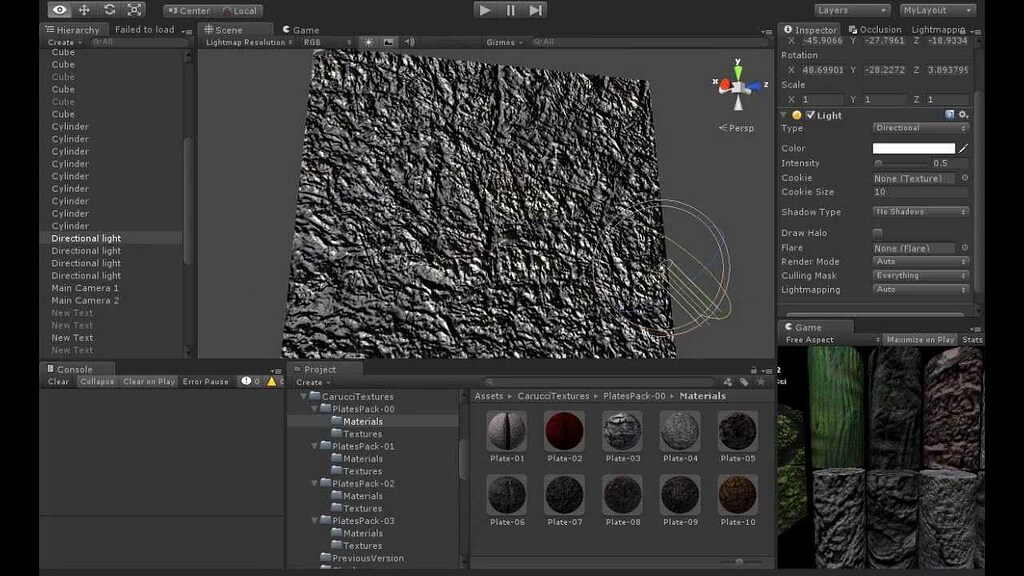Switch to the Occlusion tab
Viewport: 1024px width, 576px height.
[875, 29]
